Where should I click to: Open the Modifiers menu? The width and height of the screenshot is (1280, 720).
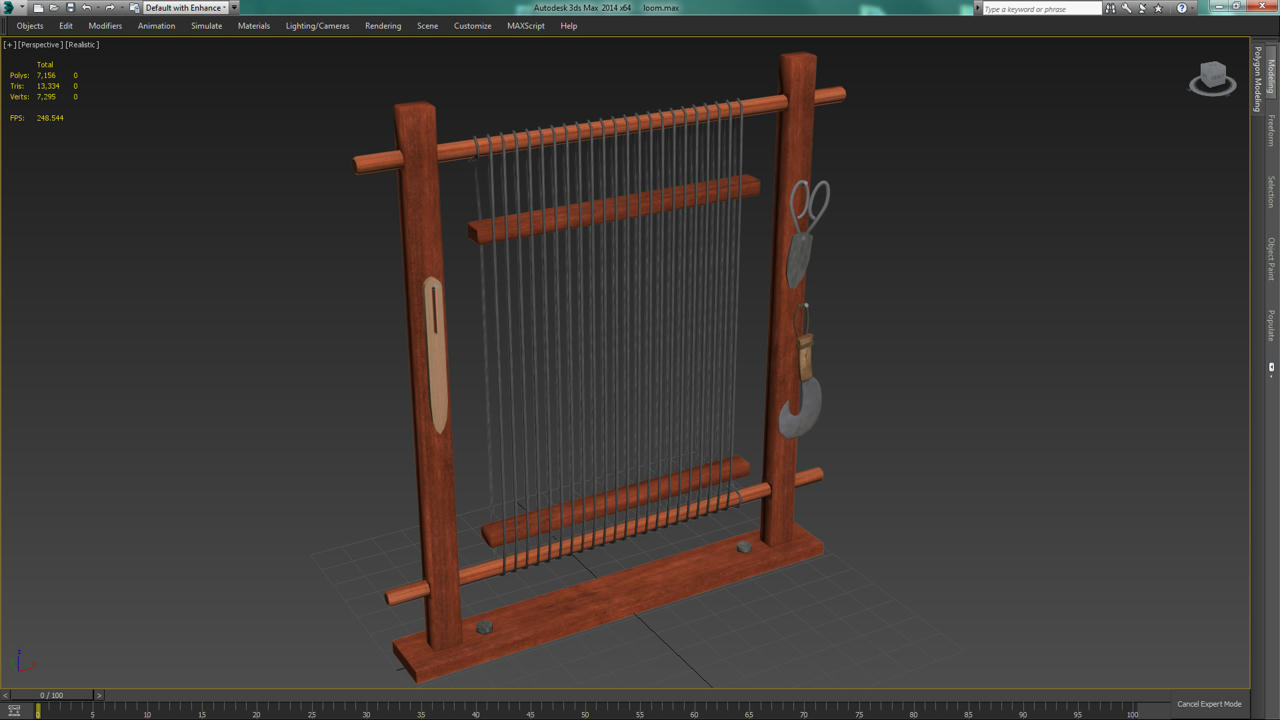click(x=105, y=26)
